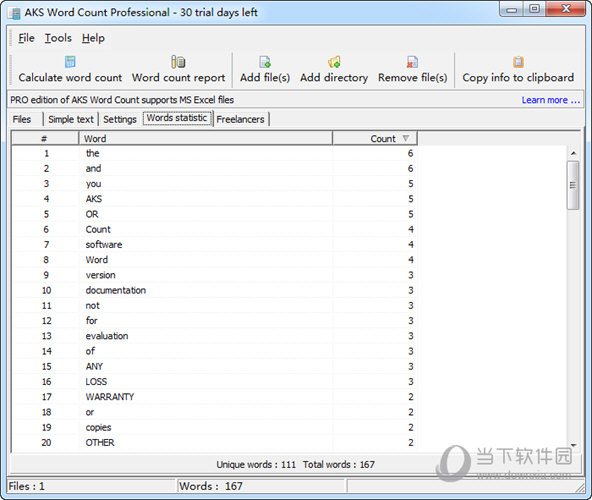Image resolution: width=592 pixels, height=500 pixels.
Task: Follow the Learn more link
Action: (x=550, y=100)
